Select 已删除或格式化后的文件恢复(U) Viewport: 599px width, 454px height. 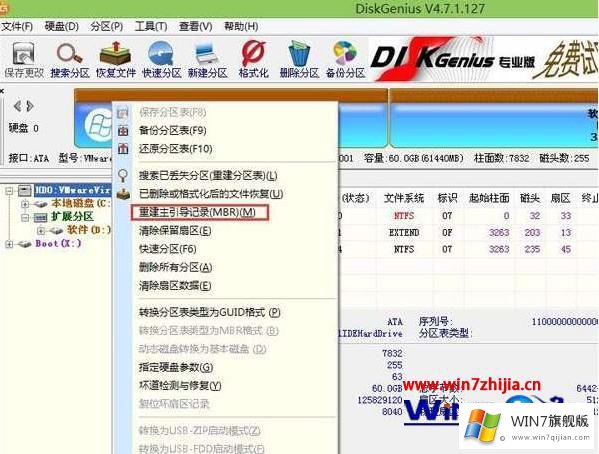211,194
